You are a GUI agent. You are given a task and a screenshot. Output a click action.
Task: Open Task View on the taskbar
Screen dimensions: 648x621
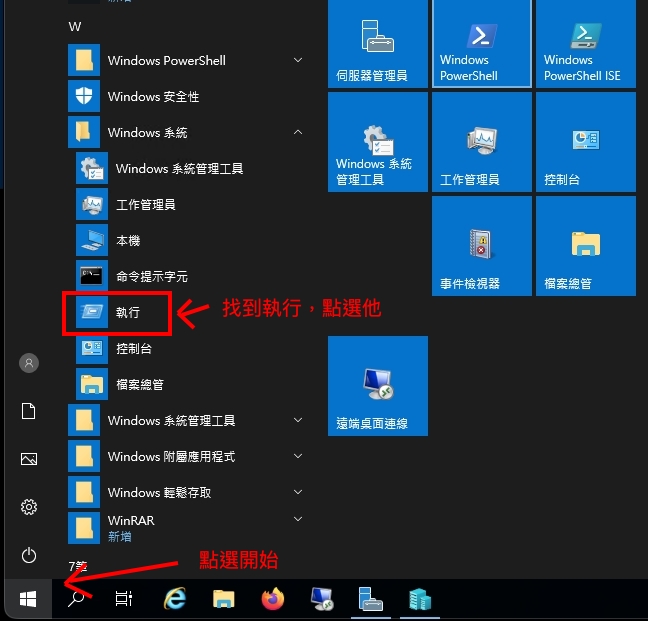pos(124,598)
